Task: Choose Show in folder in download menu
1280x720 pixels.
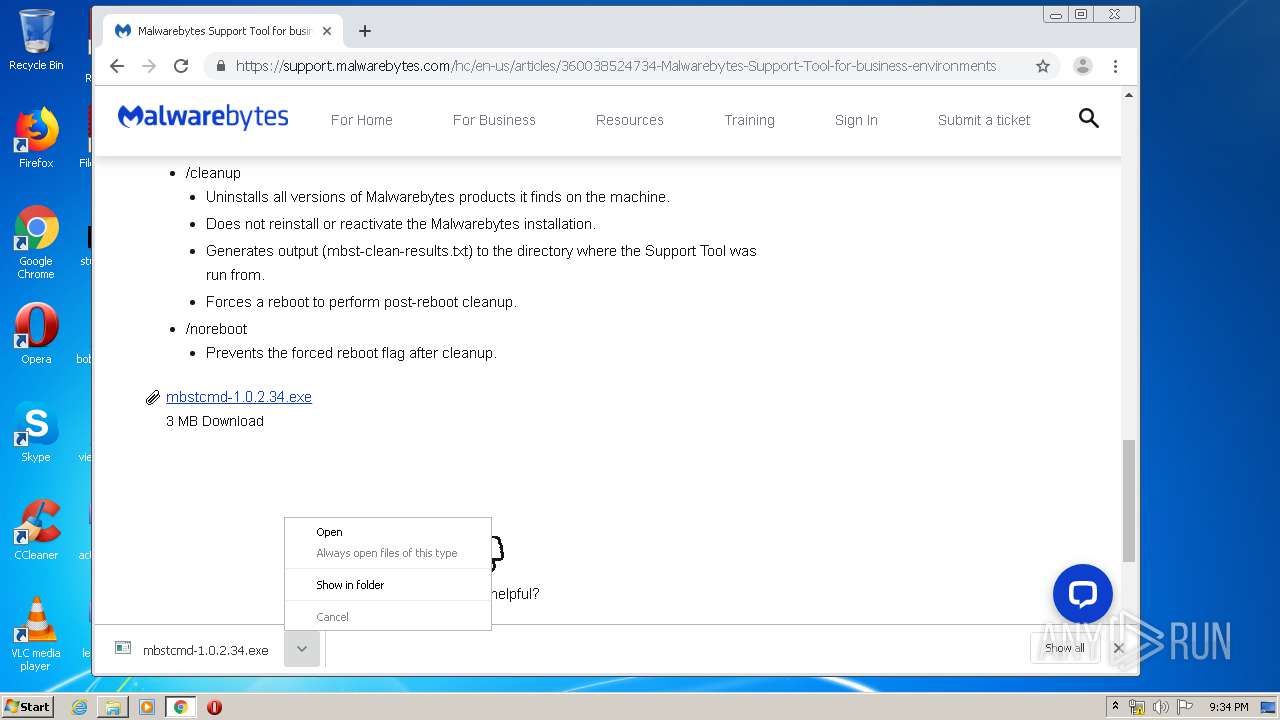Action: pos(350,585)
